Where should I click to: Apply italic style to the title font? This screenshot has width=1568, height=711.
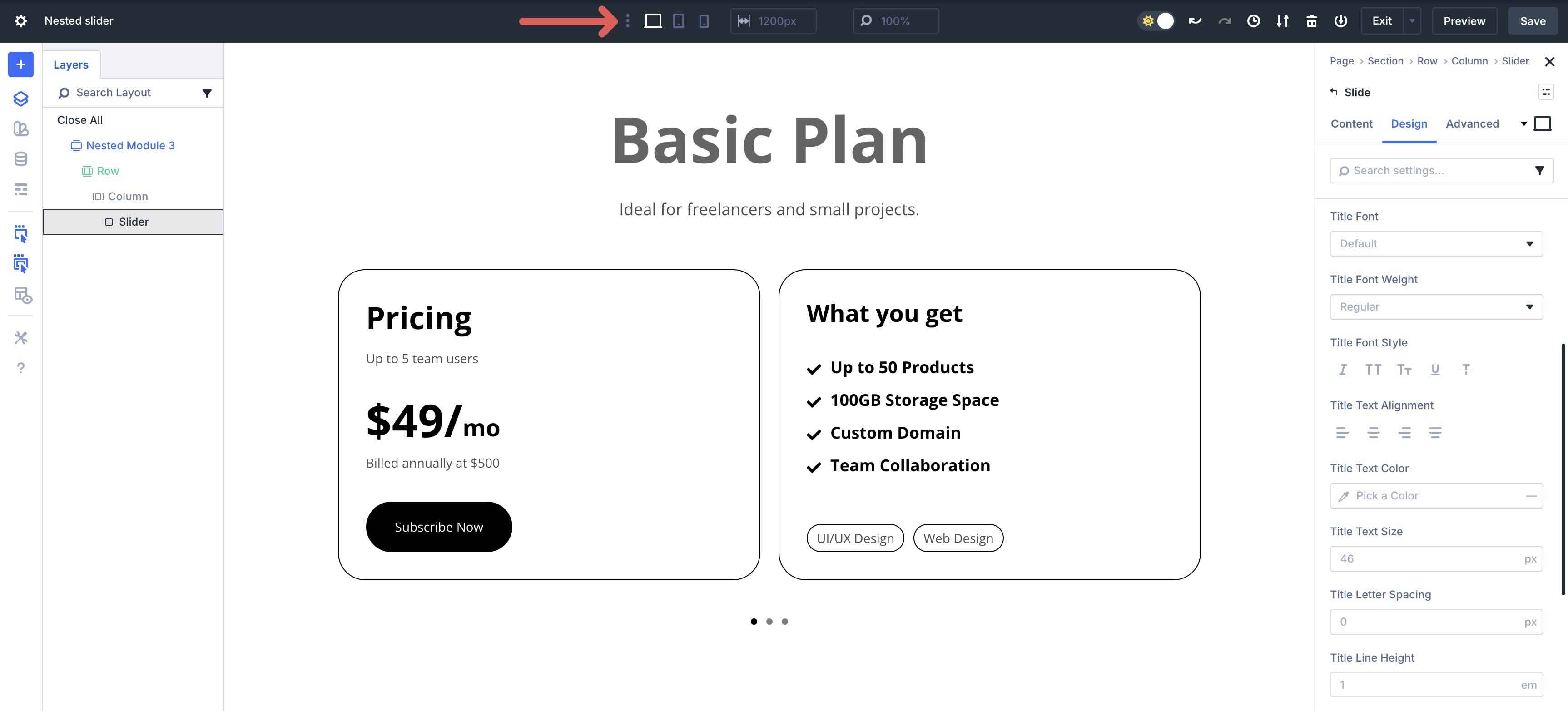[1343, 369]
